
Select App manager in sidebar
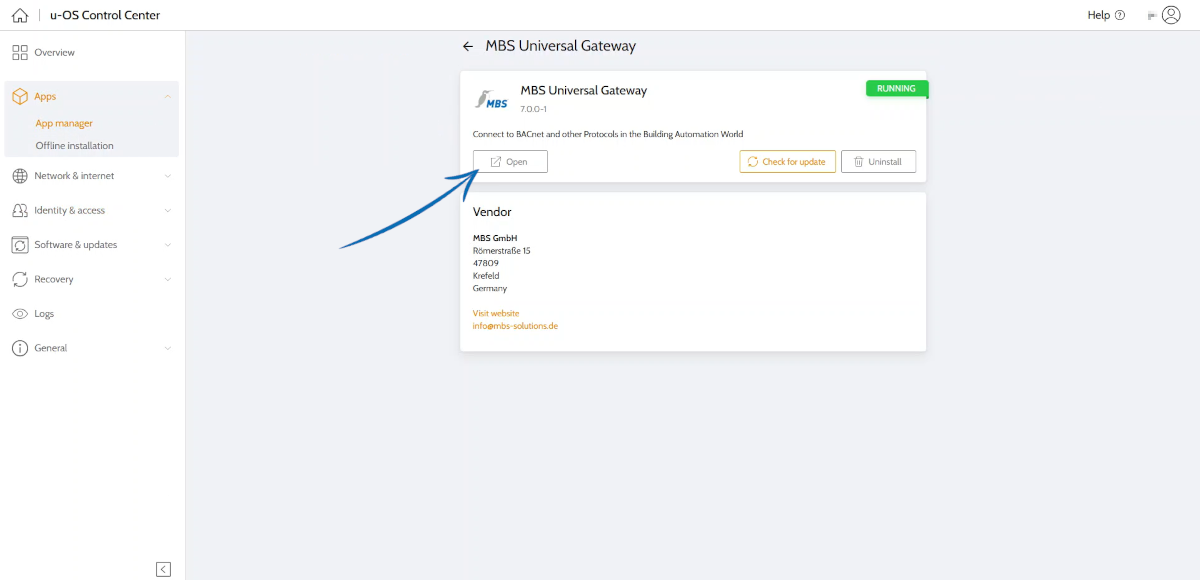point(64,124)
